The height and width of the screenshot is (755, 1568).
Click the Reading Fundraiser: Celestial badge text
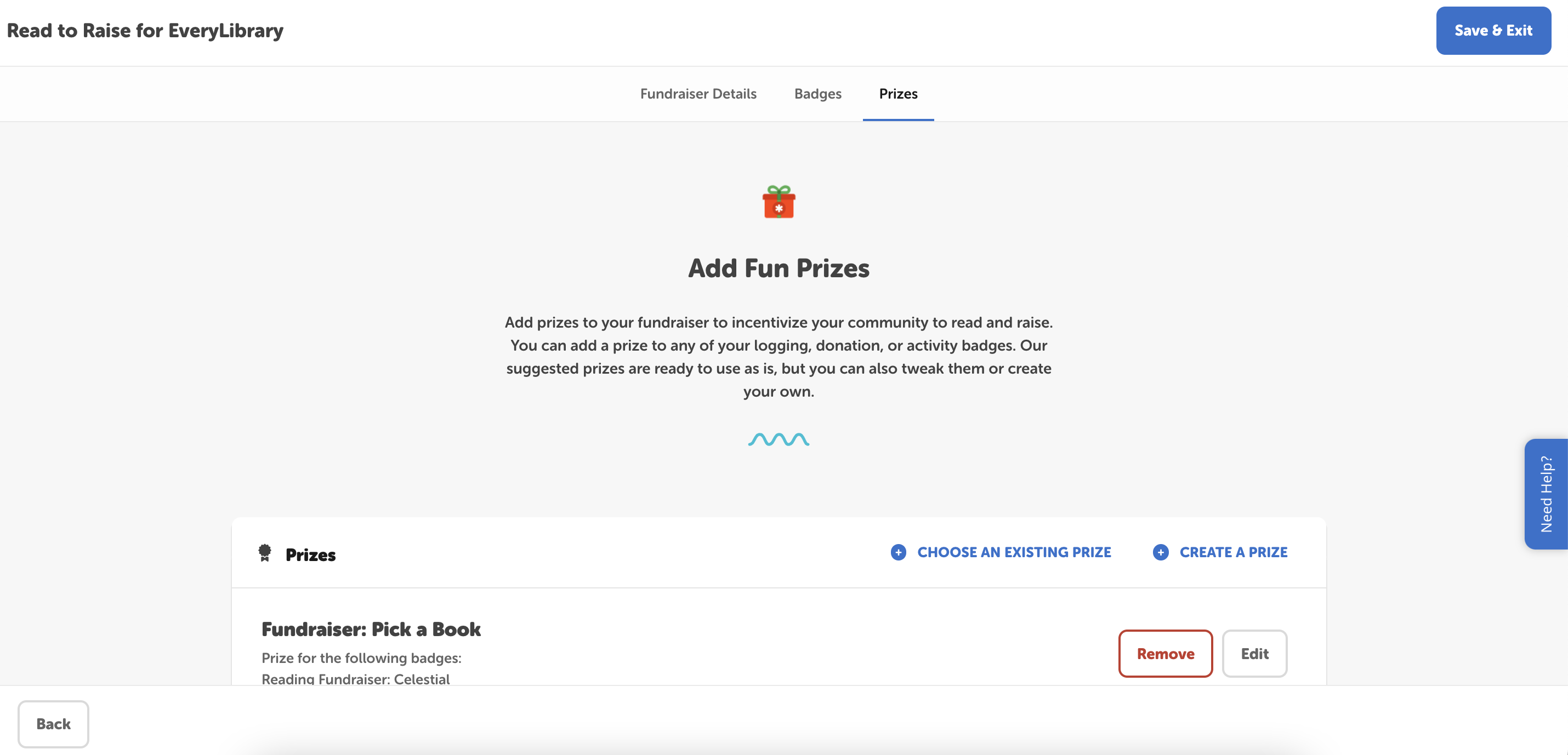pyautogui.click(x=355, y=679)
